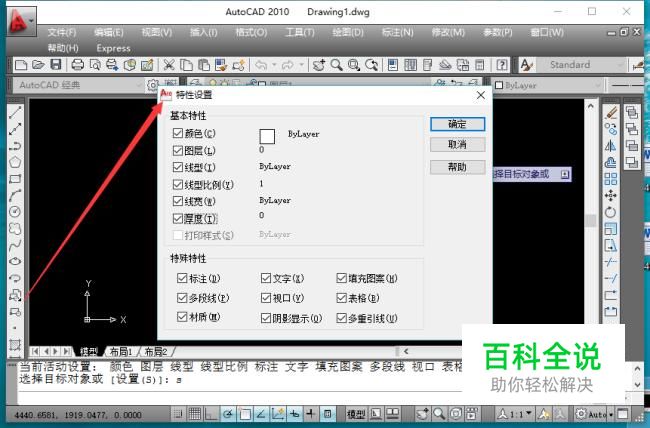Close the 特性设置 dialog
650x428 pixels.
click(480, 95)
